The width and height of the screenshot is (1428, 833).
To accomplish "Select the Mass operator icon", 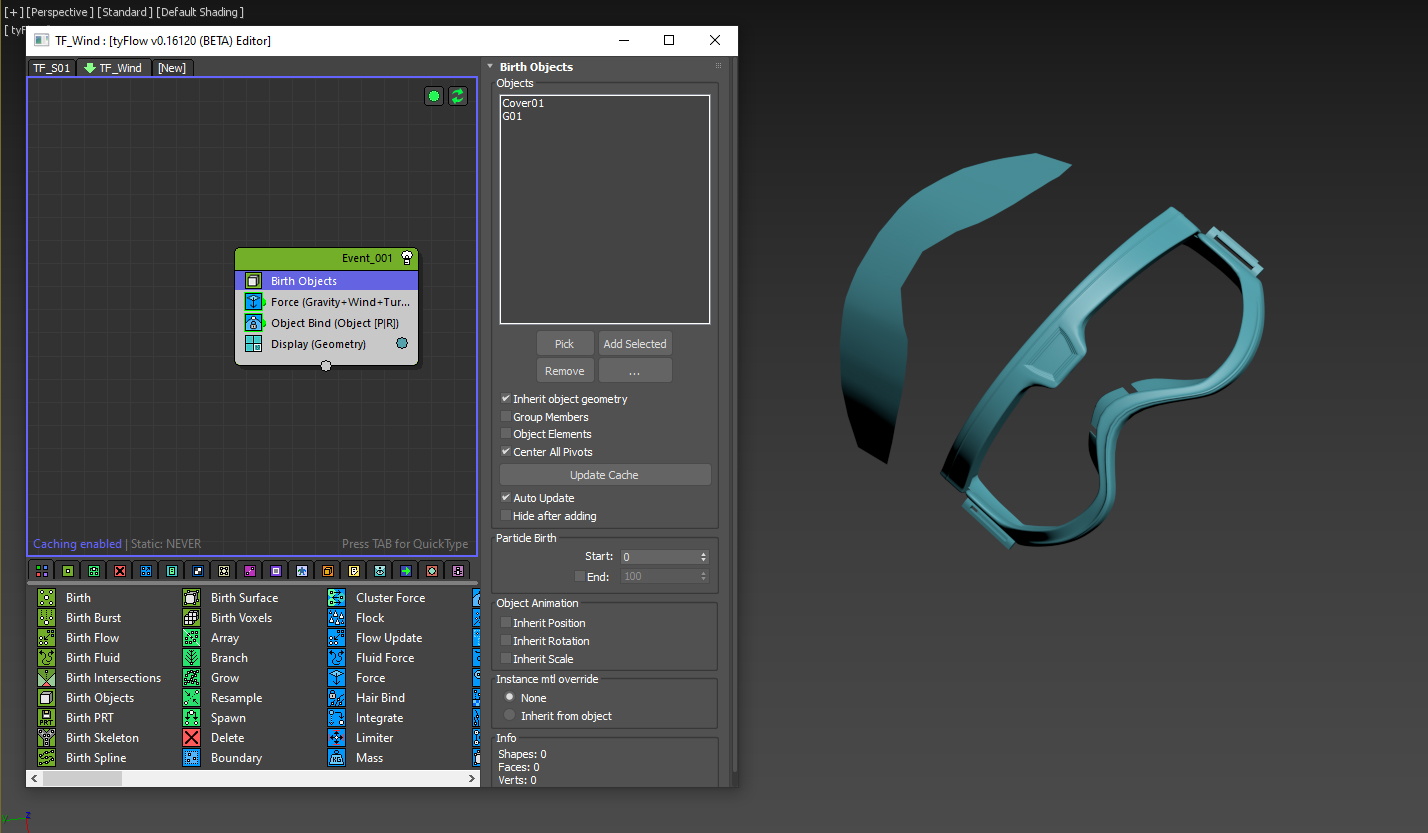I will pyautogui.click(x=337, y=757).
